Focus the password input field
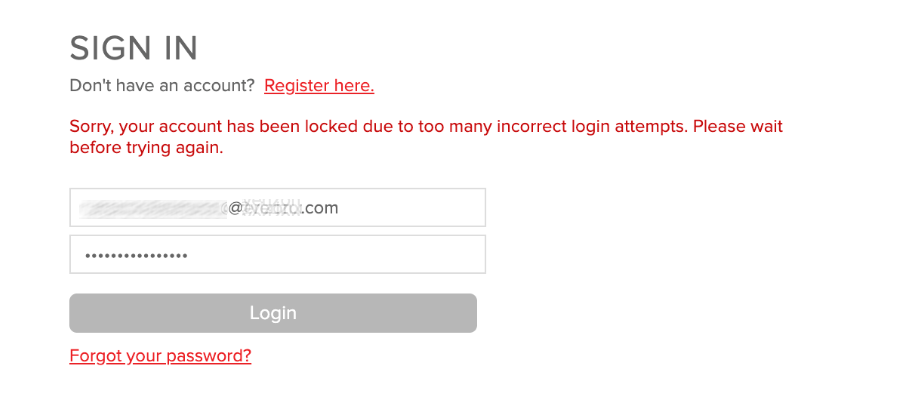 point(278,254)
